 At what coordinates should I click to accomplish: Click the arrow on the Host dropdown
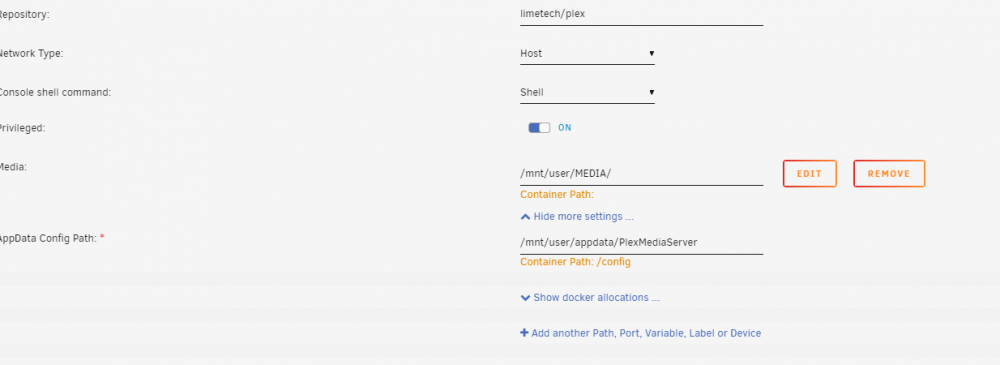pyautogui.click(x=651, y=54)
